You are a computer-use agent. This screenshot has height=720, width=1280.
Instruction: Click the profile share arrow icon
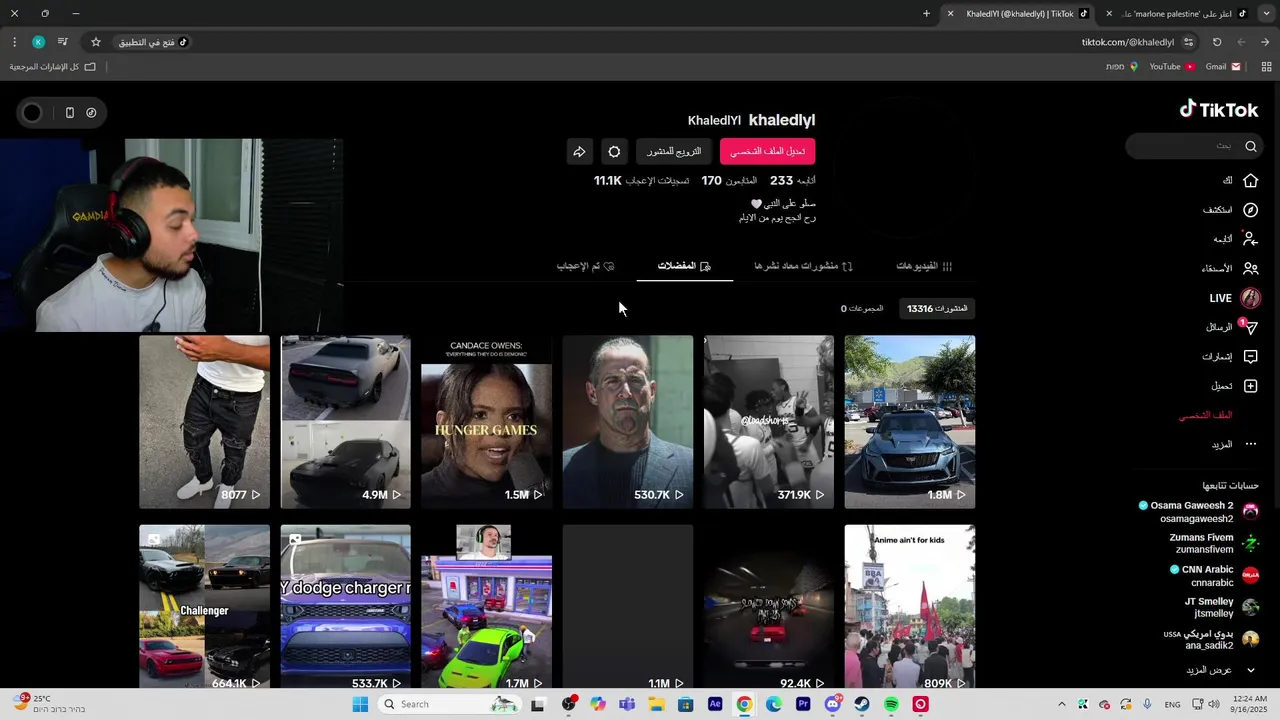point(579,152)
